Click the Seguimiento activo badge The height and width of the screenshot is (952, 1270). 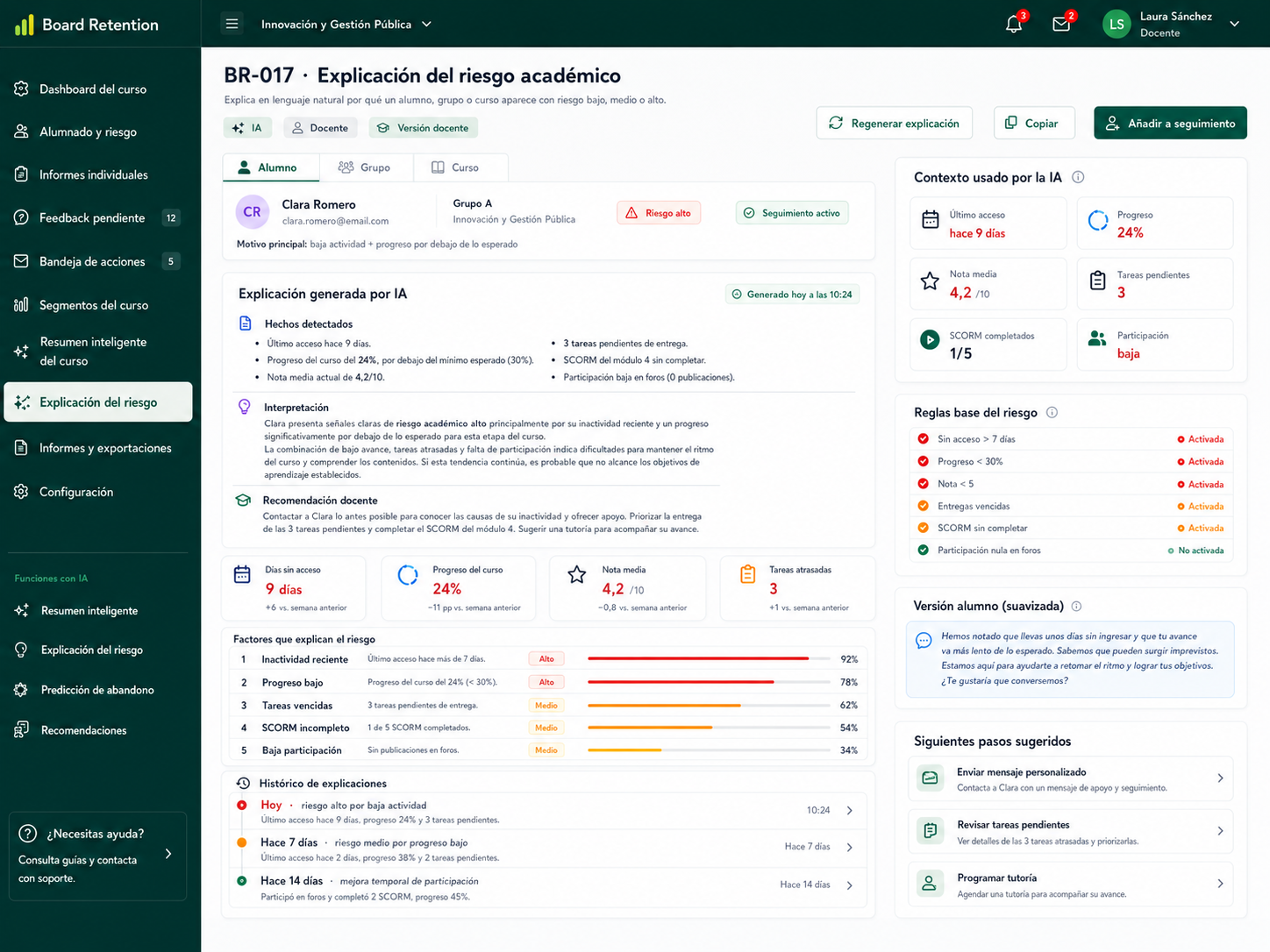792,213
